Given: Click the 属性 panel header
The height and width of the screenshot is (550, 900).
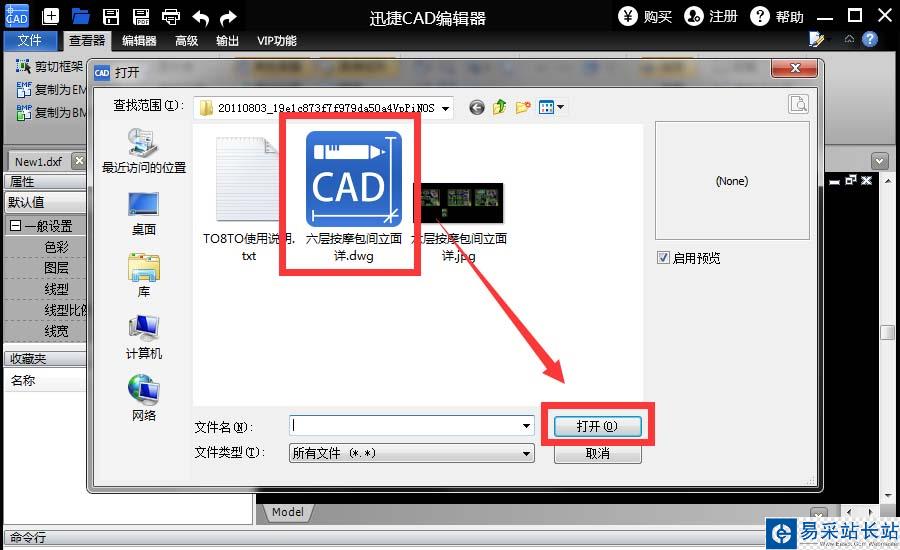Looking at the screenshot, I should tap(45, 181).
